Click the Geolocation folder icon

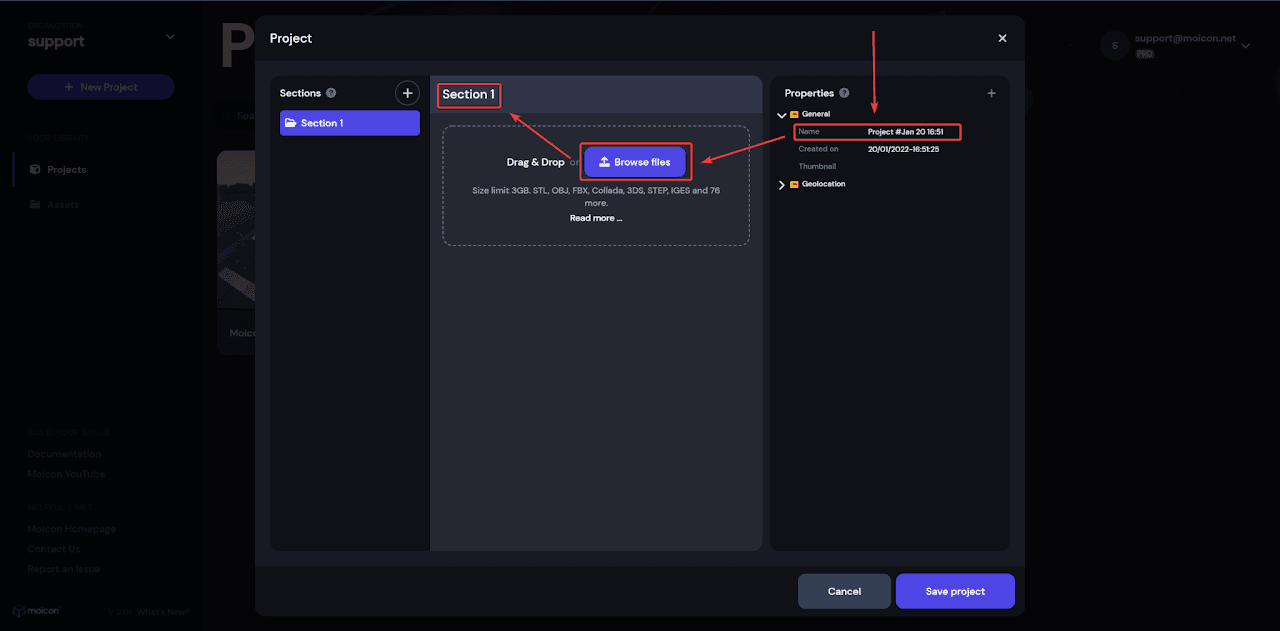point(794,184)
